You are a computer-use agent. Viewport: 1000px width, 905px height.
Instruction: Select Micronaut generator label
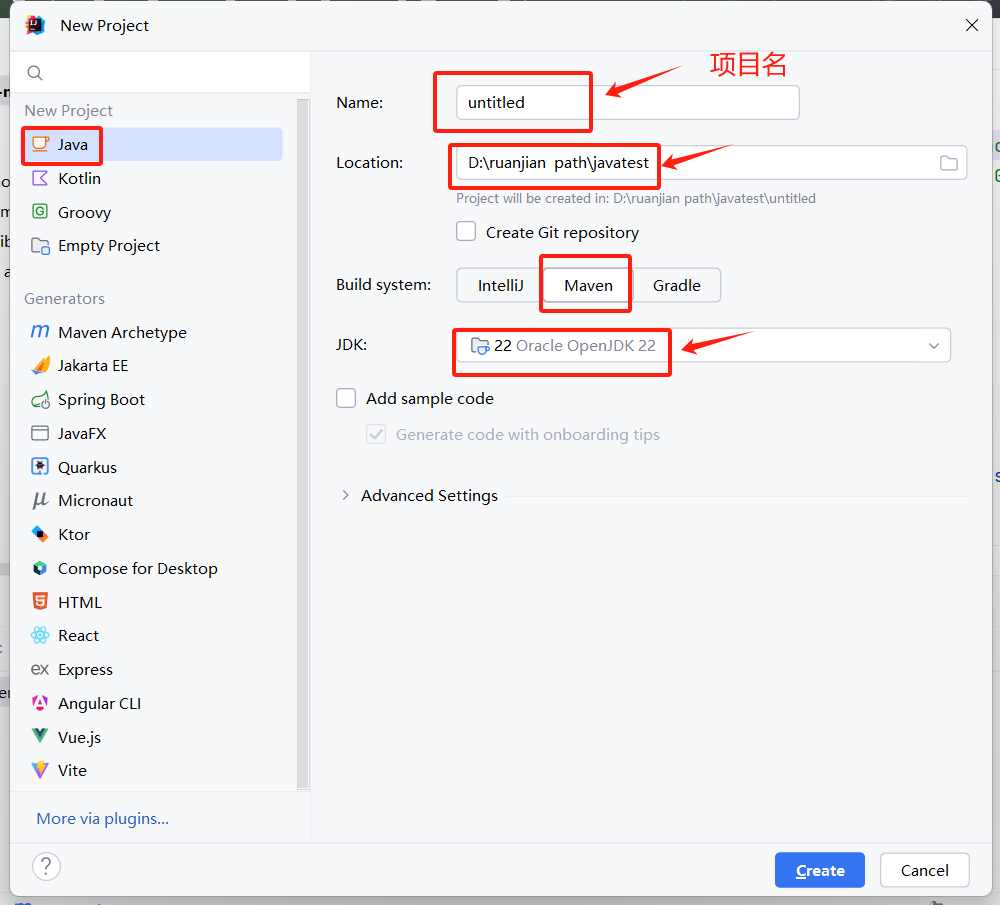(x=95, y=501)
